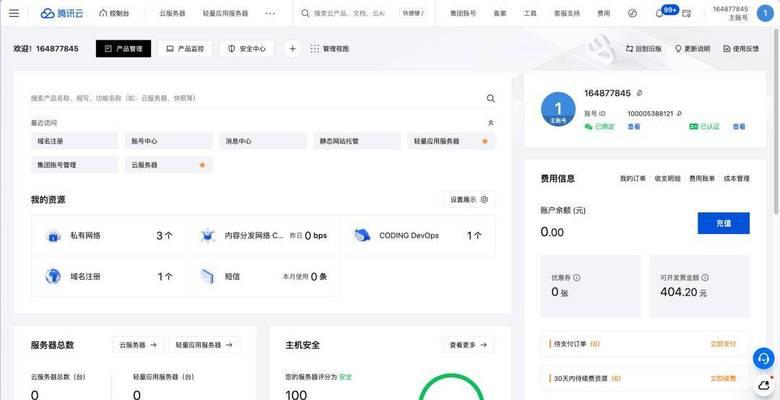The height and width of the screenshot is (400, 780).
Task: Open 管理视图
Action: click(x=329, y=49)
